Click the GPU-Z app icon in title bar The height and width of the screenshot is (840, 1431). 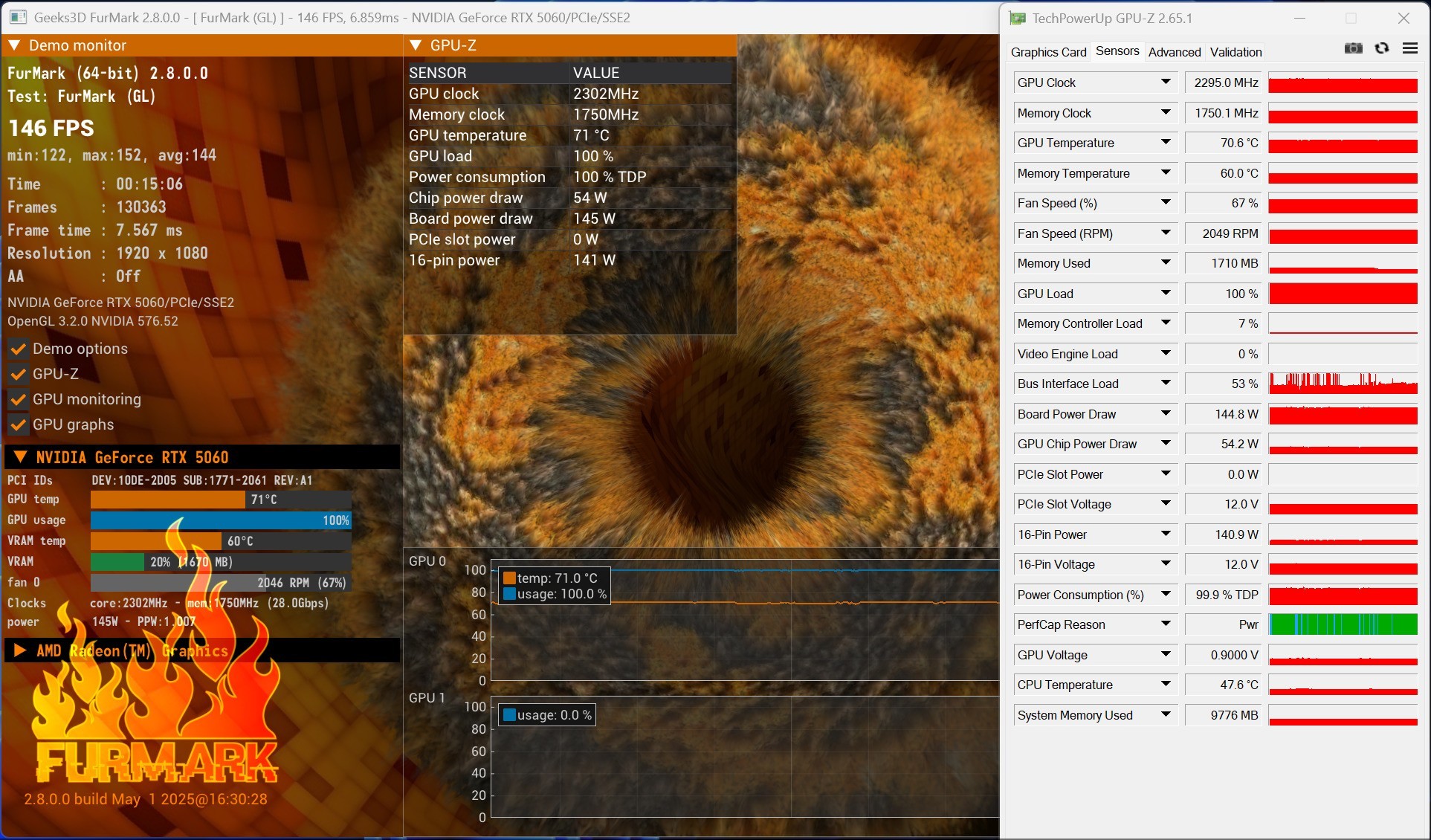pos(1017,18)
